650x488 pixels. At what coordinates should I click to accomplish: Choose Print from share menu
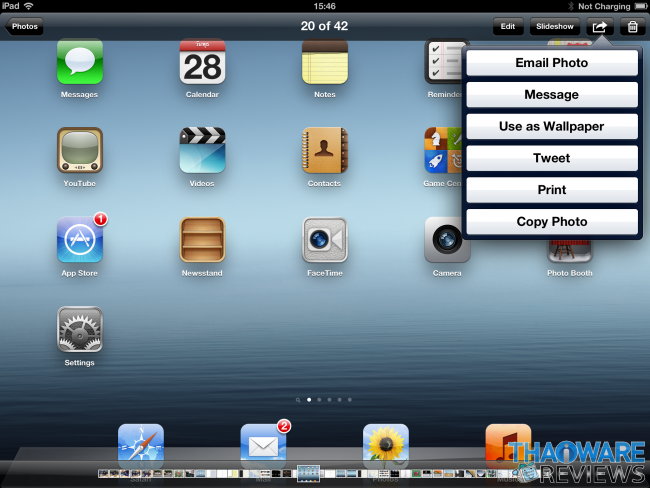point(552,190)
